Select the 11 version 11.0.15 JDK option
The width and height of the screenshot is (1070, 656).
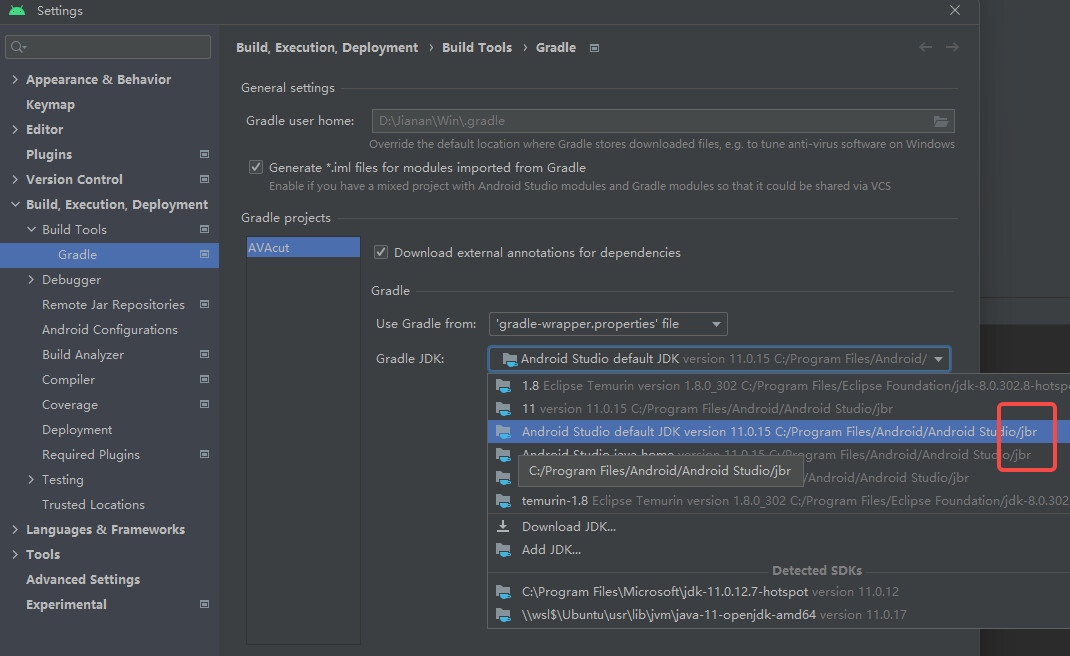pos(779,409)
